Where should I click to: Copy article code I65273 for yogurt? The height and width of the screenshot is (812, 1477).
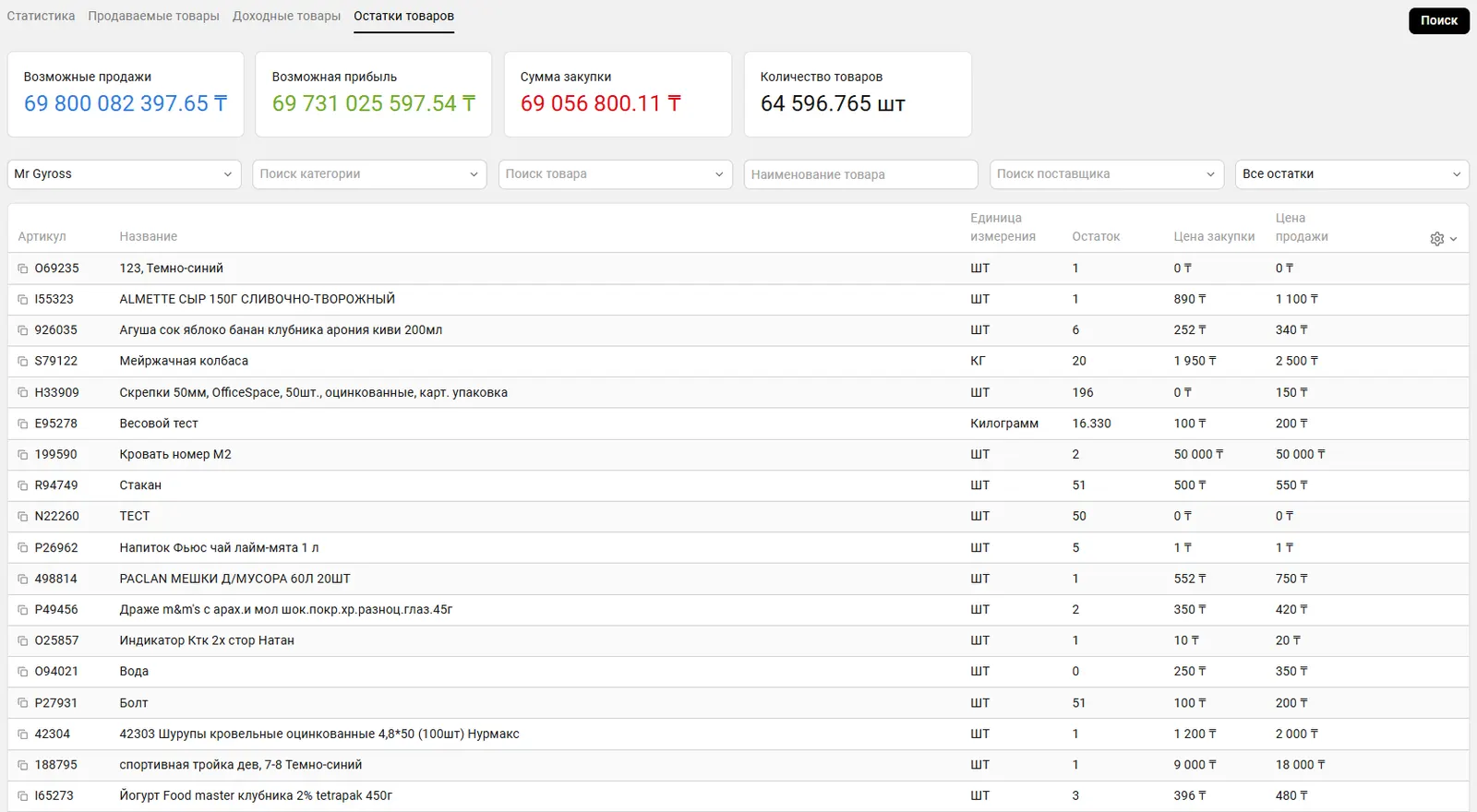pyautogui.click(x=23, y=796)
